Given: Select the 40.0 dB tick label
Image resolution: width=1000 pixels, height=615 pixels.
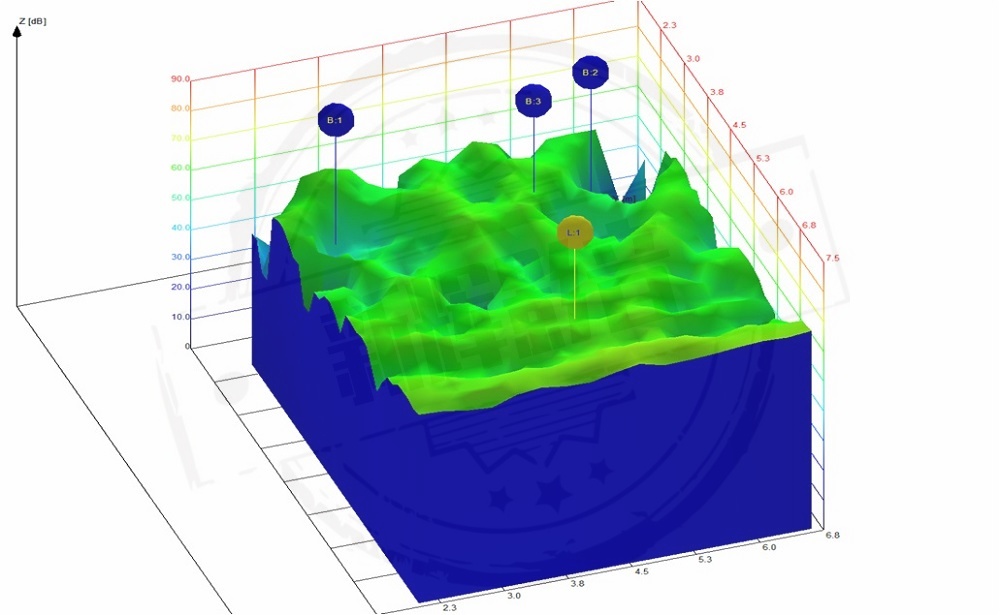Looking at the screenshot, I should 180,228.
